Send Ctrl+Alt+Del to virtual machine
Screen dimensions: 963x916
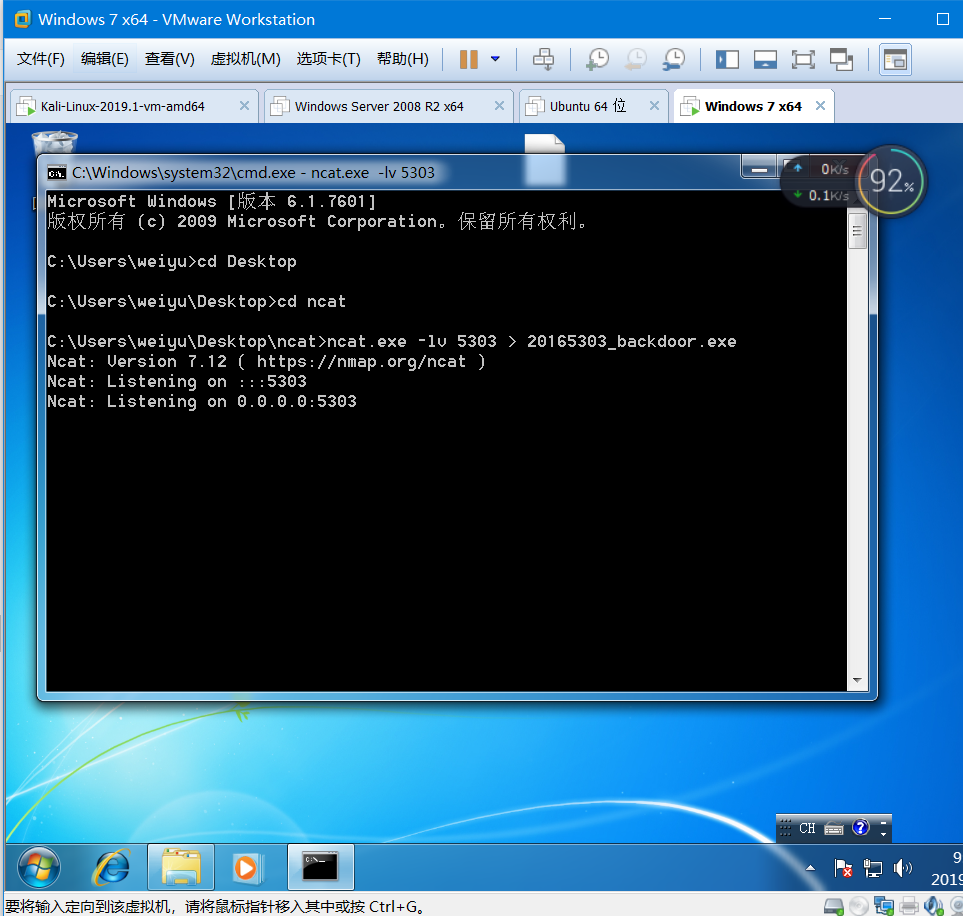point(543,60)
